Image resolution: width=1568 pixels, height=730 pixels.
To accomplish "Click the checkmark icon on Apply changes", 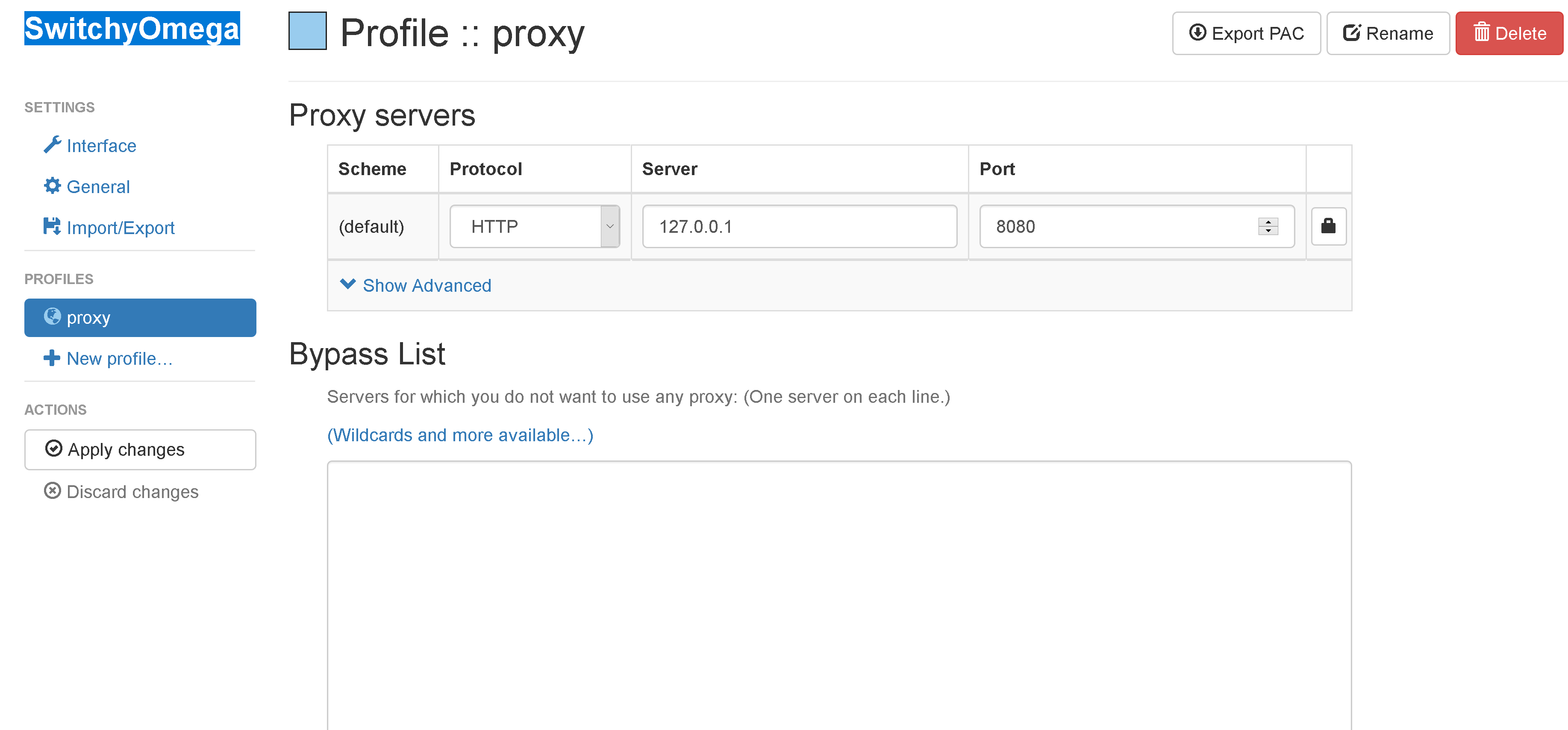I will [54, 449].
